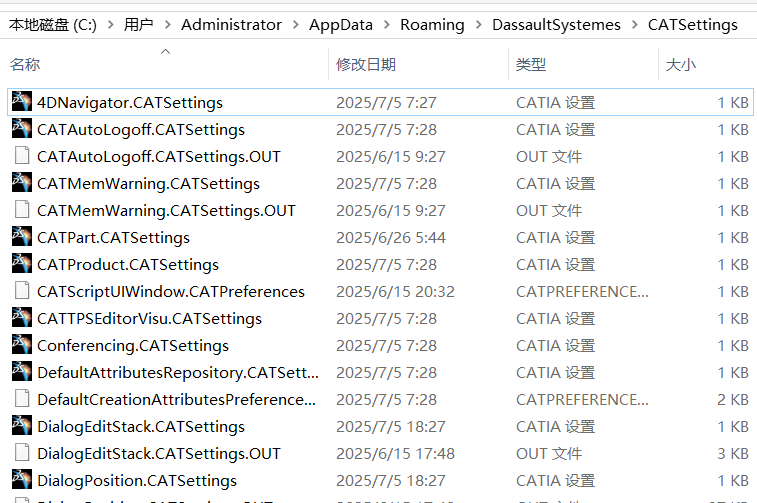757x503 pixels.
Task: Sort by the 类型 column header
Action: 531,65
